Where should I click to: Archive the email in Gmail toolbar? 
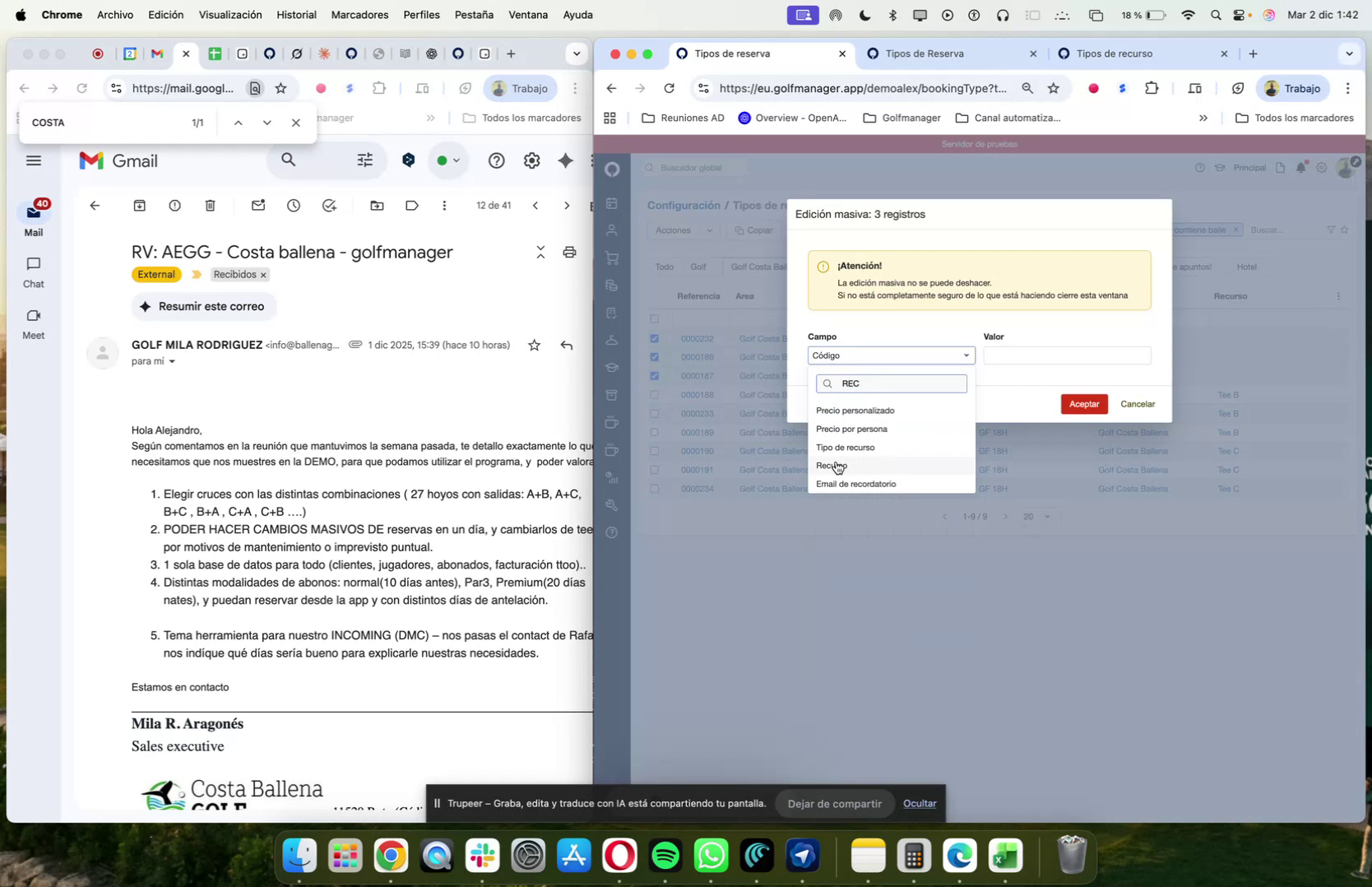pyautogui.click(x=140, y=206)
